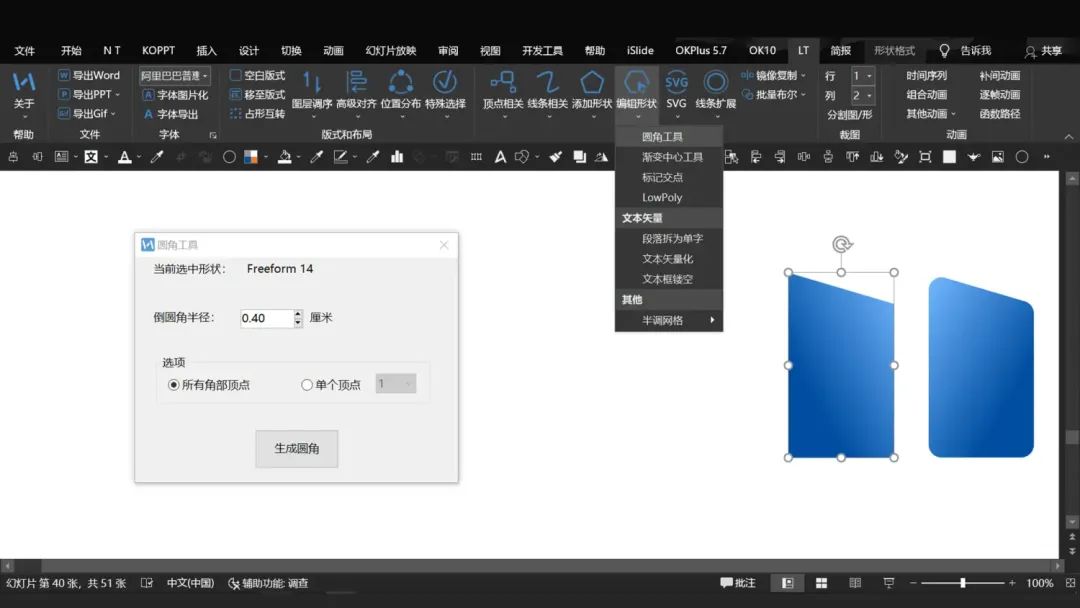
Task: Switch to the 形状格式 tab
Action: (x=894, y=50)
